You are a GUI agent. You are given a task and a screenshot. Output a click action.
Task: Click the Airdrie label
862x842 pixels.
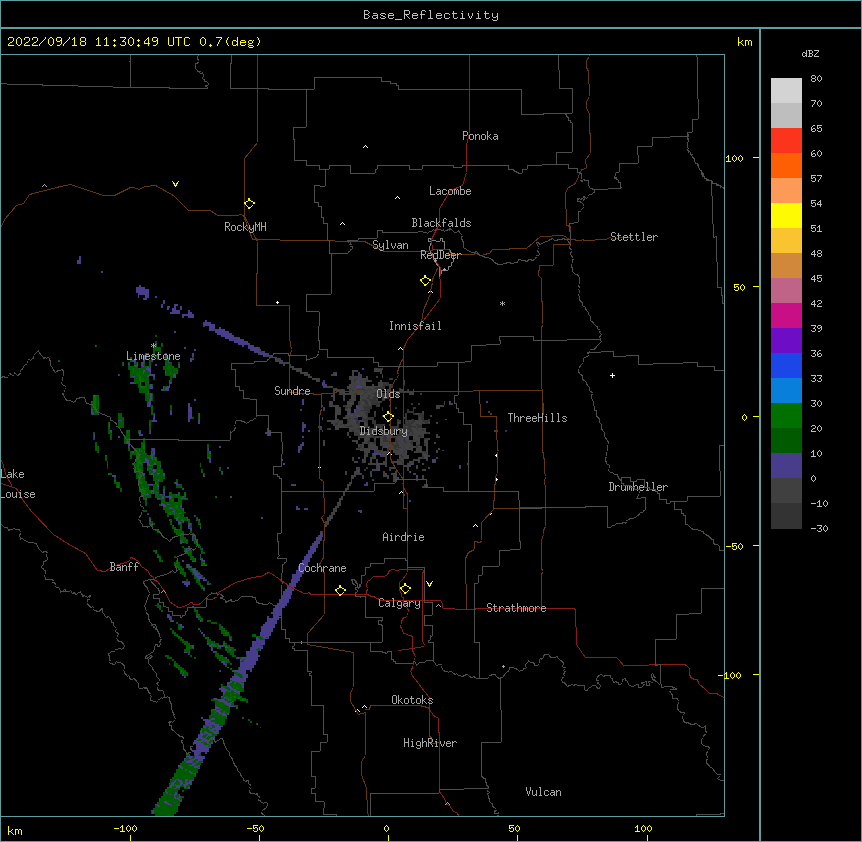[404, 537]
